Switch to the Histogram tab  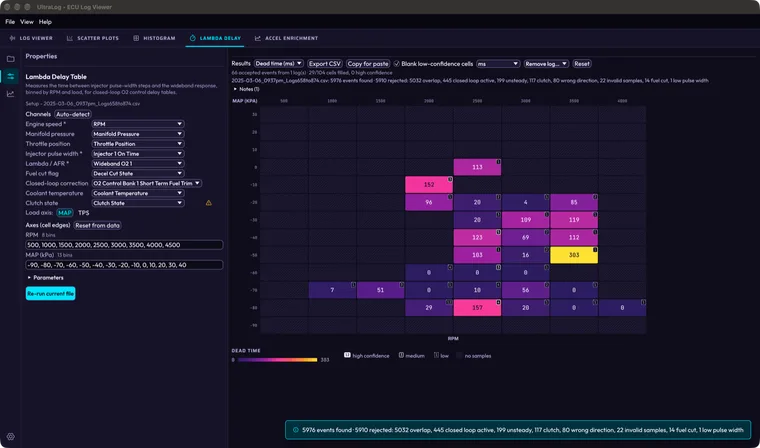(154, 38)
